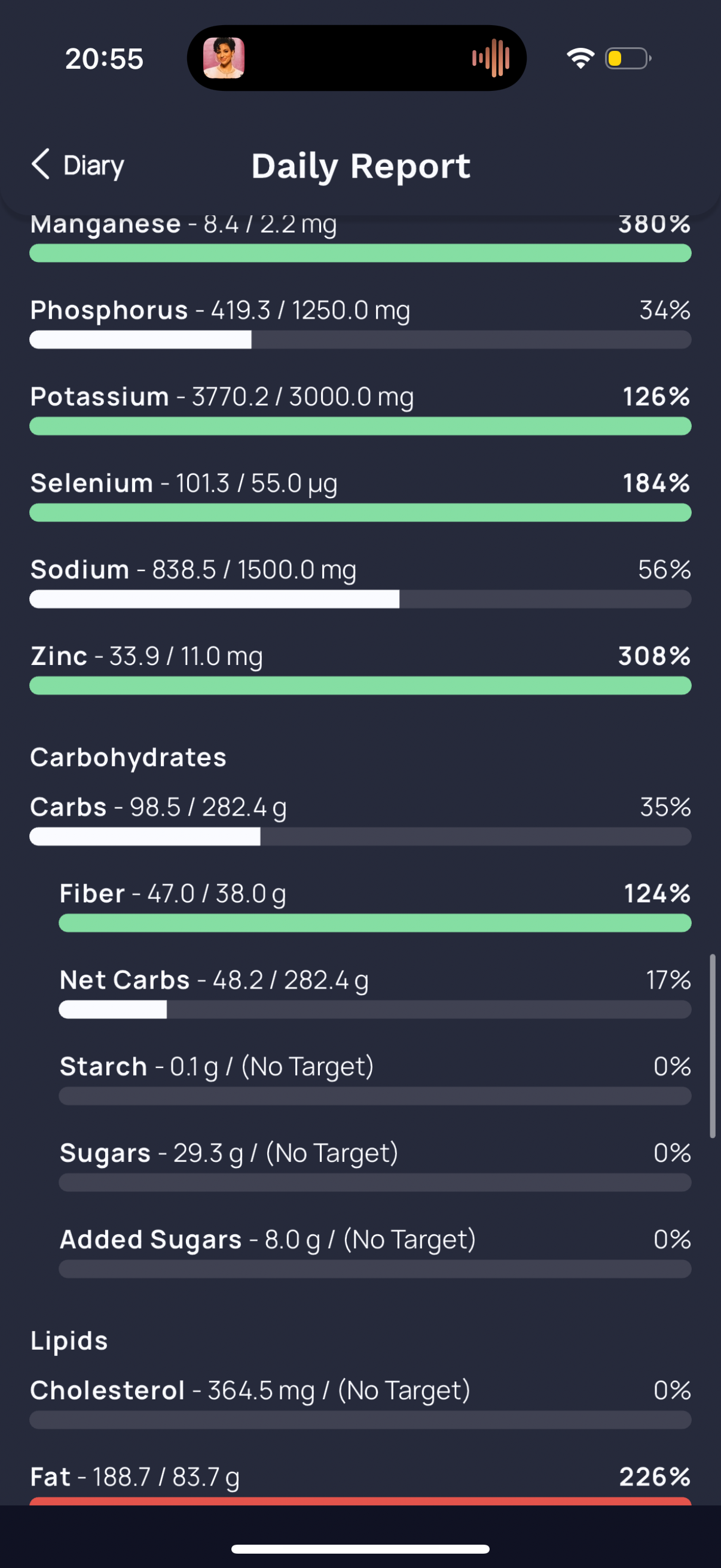Go back to Diary

78,165
